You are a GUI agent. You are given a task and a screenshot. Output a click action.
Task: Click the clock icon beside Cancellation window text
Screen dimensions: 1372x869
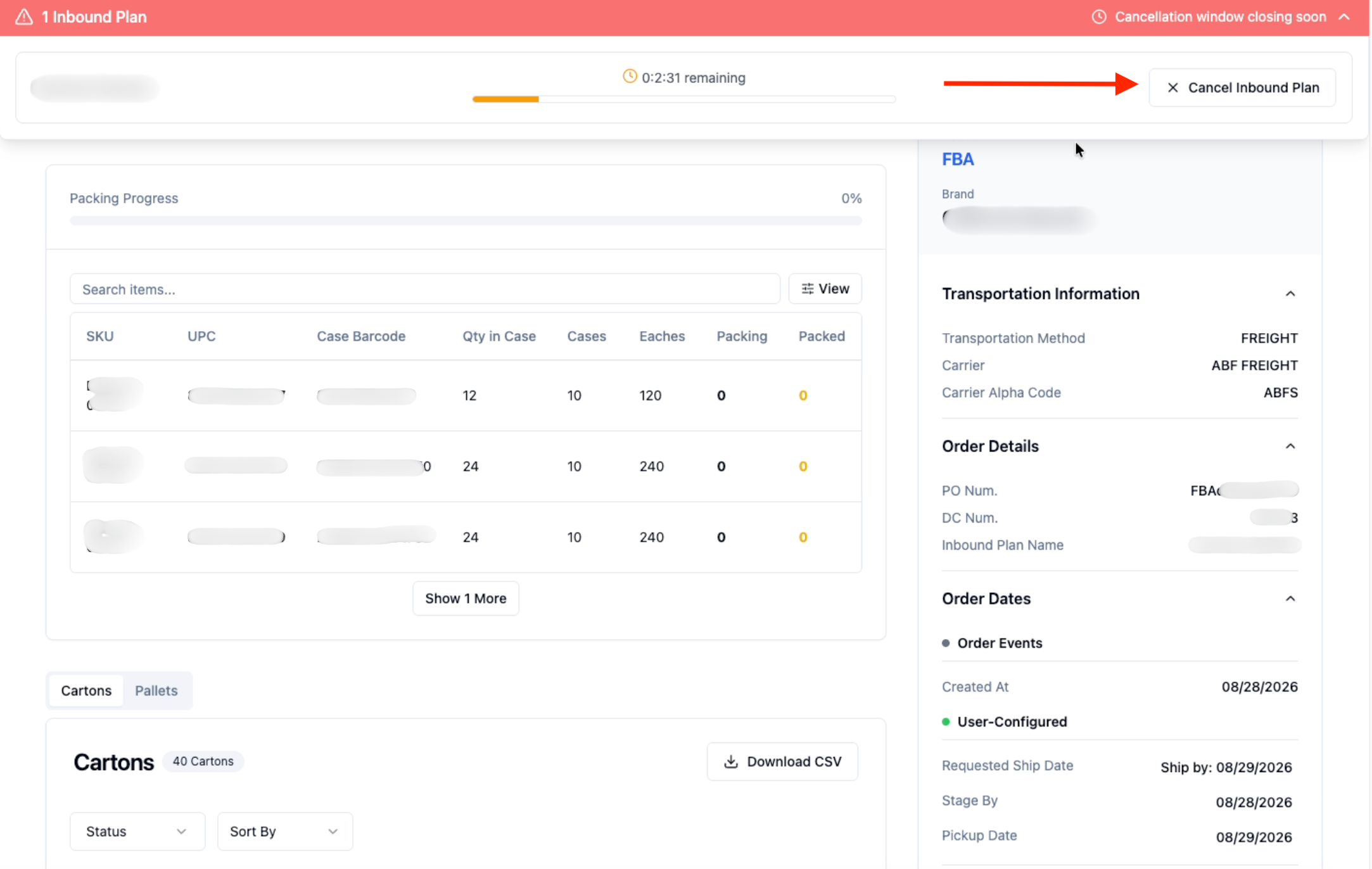click(1099, 17)
